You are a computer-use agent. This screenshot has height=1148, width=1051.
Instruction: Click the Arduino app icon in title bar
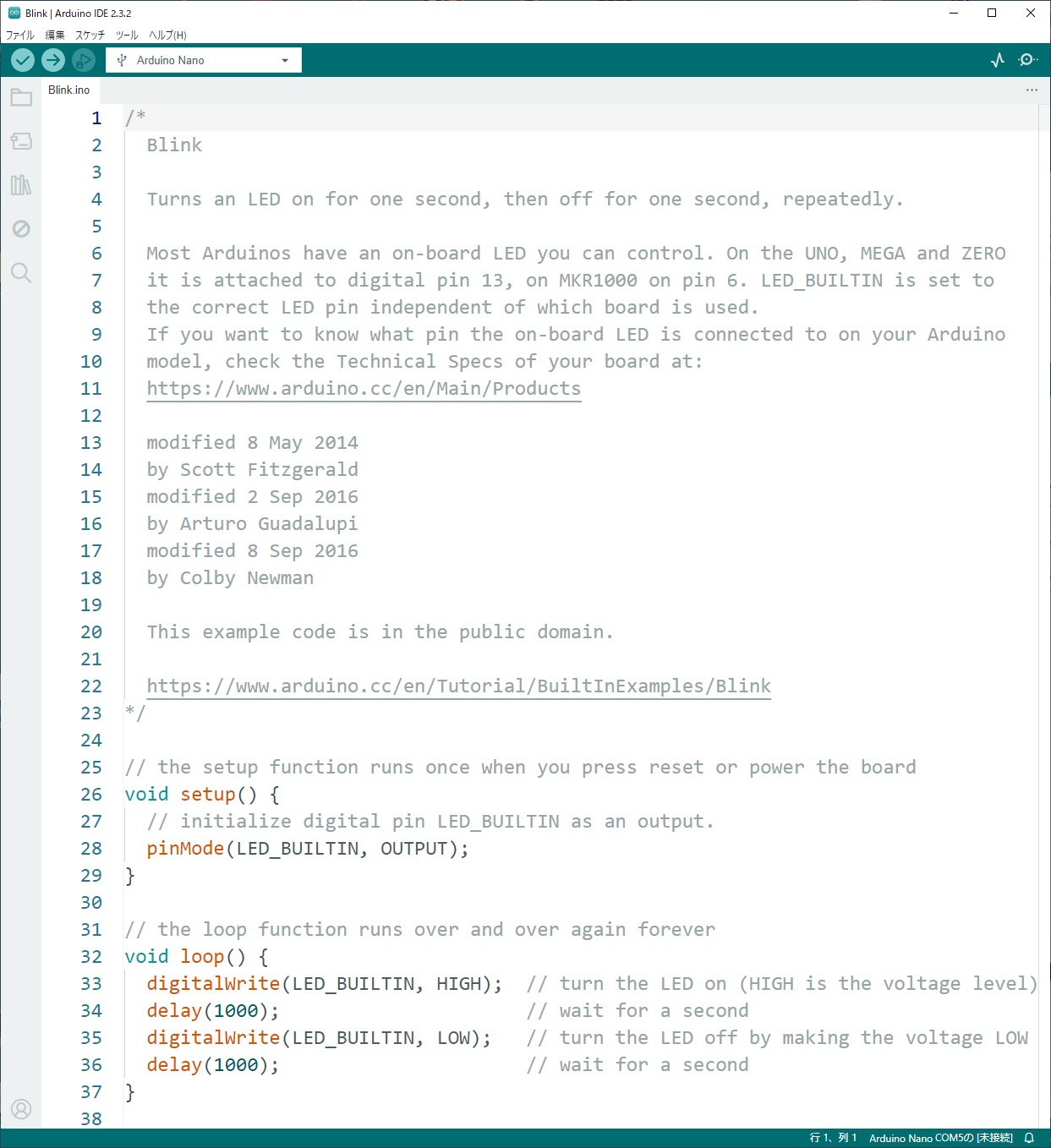click(14, 13)
